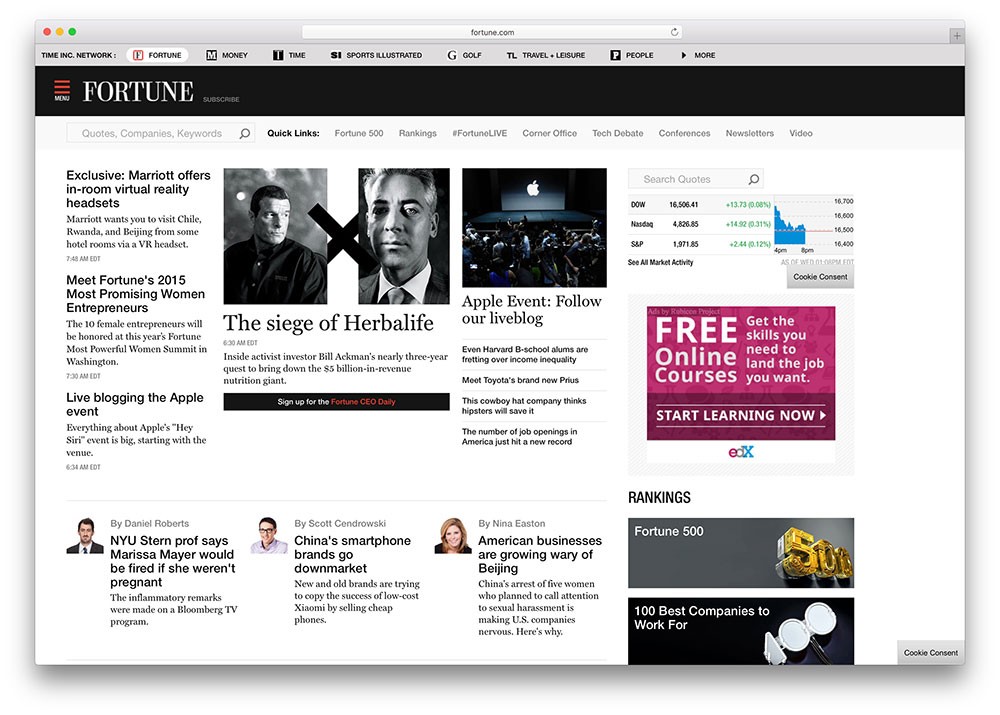Open NYU Stern prof Marissa Mayer story
The height and width of the screenshot is (715, 1000).
[x=173, y=561]
